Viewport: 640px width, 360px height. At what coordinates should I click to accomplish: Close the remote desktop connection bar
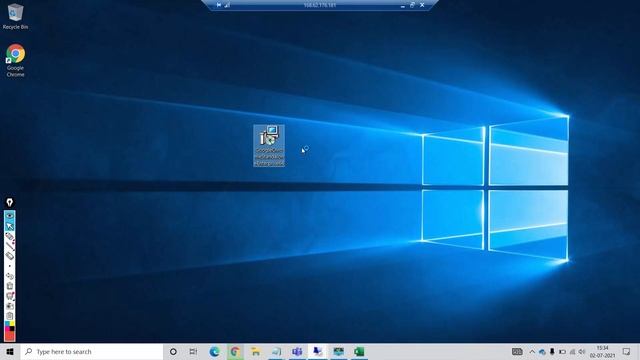point(422,5)
